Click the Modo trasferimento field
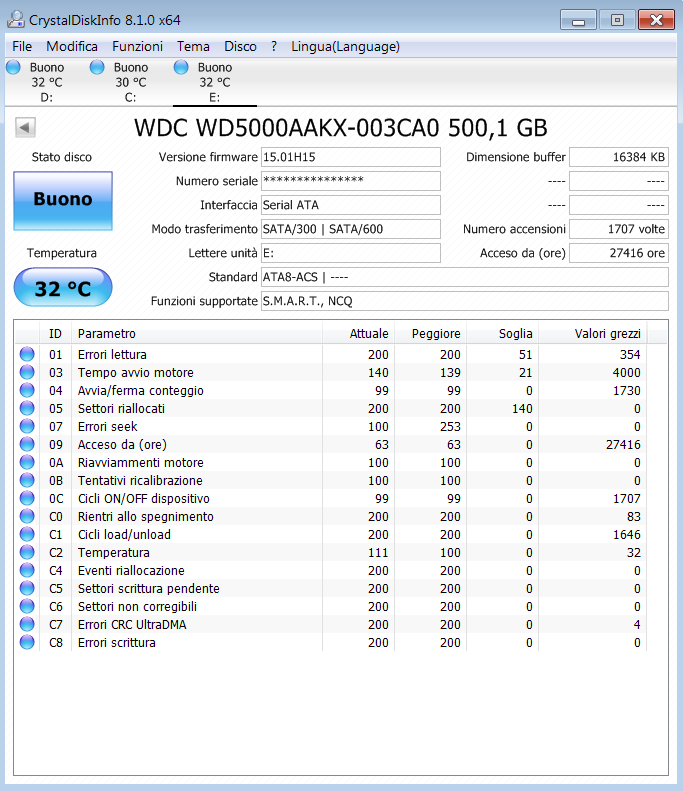The image size is (683, 791). click(351, 229)
